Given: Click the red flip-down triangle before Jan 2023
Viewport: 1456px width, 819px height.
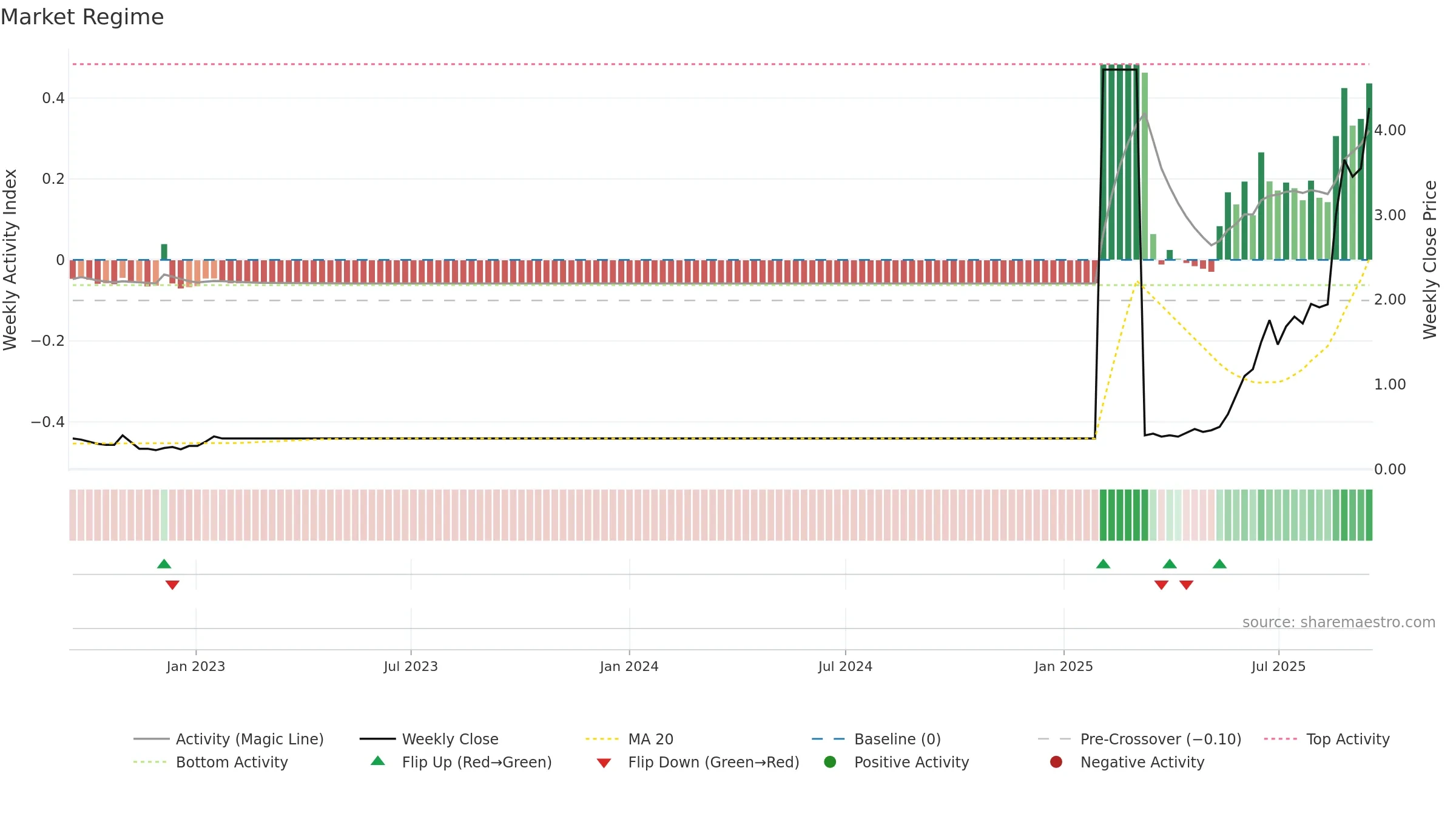Looking at the screenshot, I should click(172, 585).
